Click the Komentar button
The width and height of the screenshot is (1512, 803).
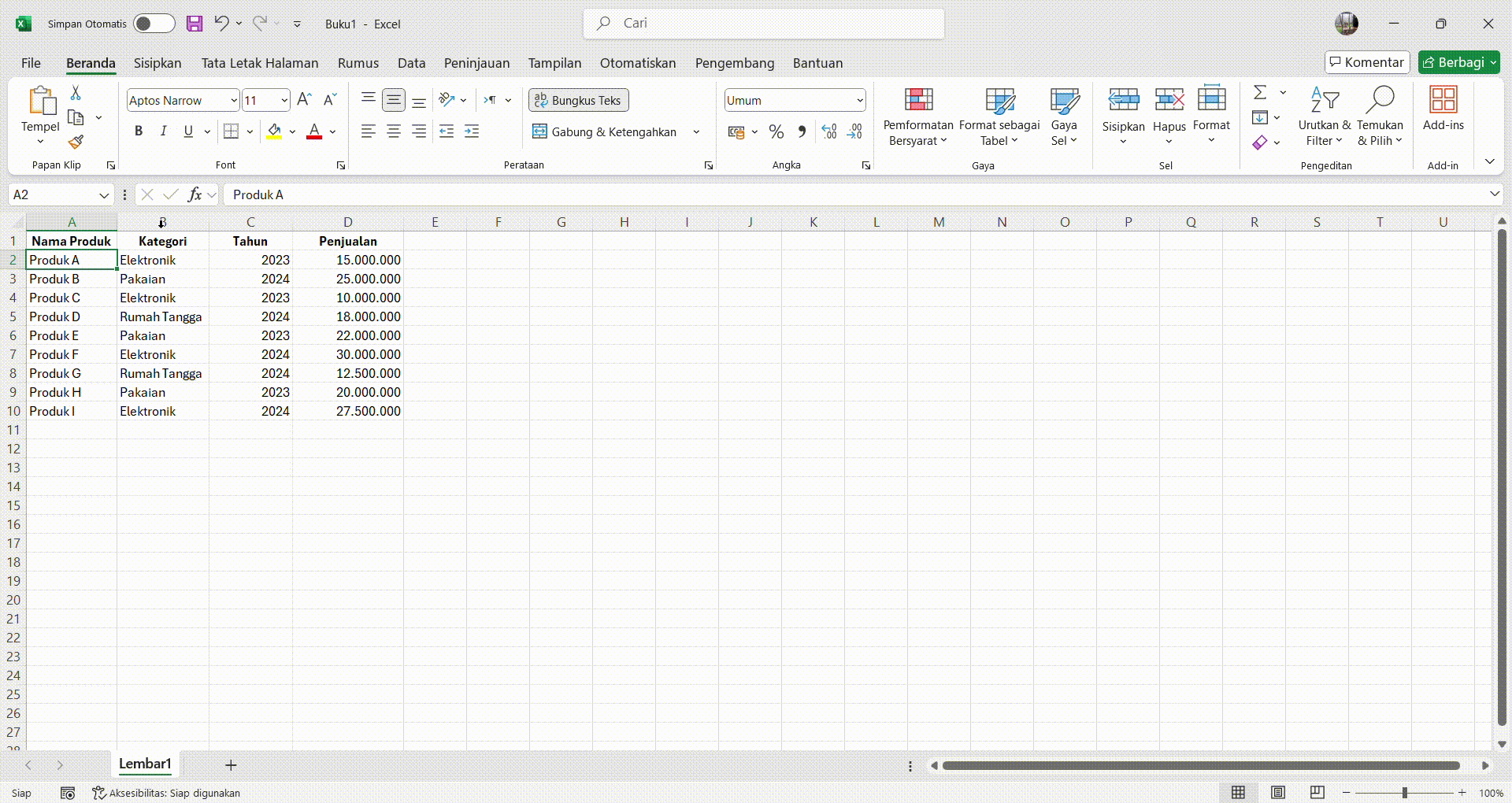(1367, 62)
